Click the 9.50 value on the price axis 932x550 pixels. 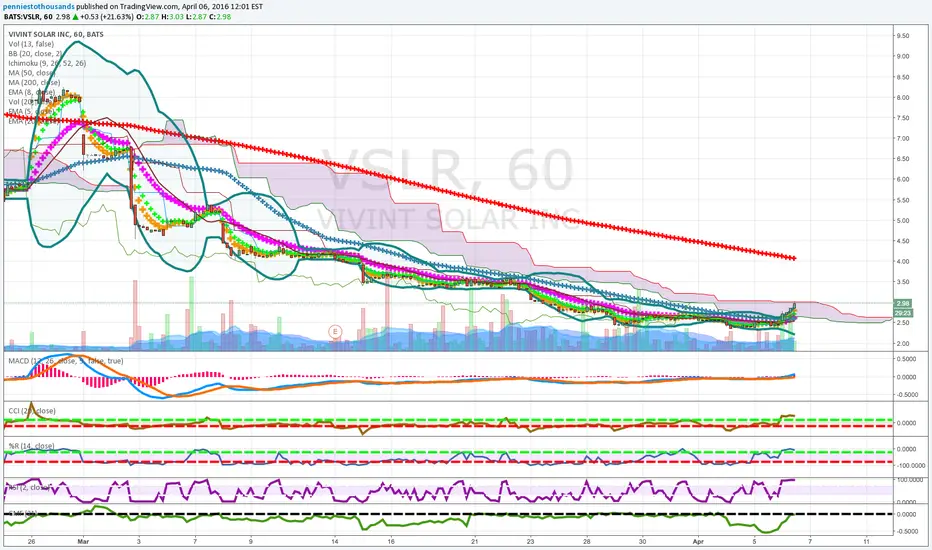[902, 36]
